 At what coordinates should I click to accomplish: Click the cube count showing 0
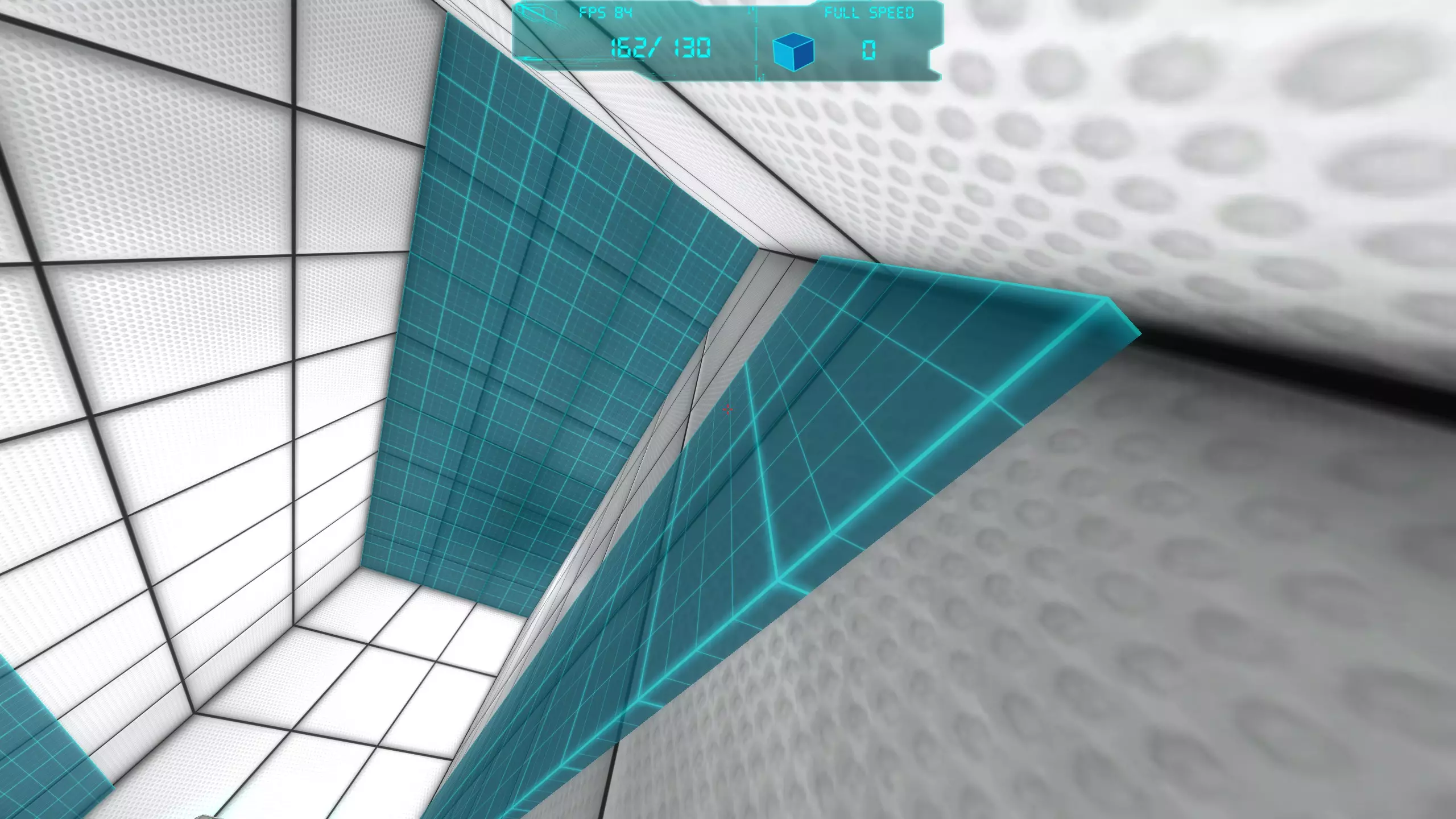pyautogui.click(x=868, y=51)
